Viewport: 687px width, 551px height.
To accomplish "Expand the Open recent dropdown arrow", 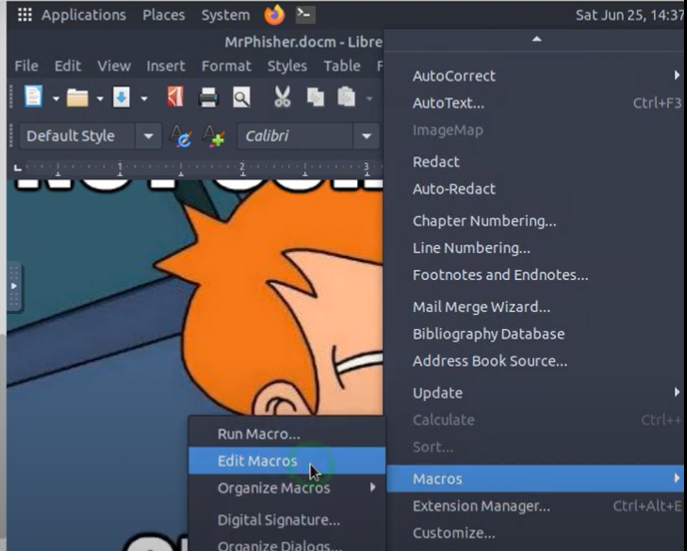I will [100, 99].
